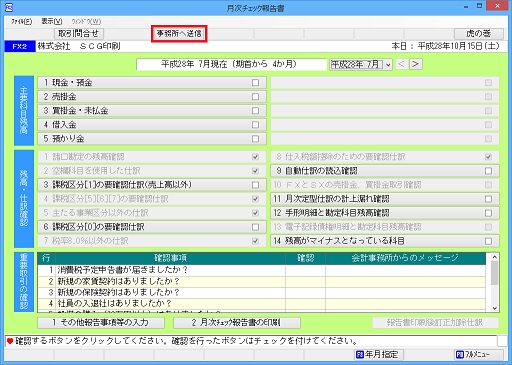Open the 1 現金・預金 balance check
512x365 pixels.
[152, 83]
